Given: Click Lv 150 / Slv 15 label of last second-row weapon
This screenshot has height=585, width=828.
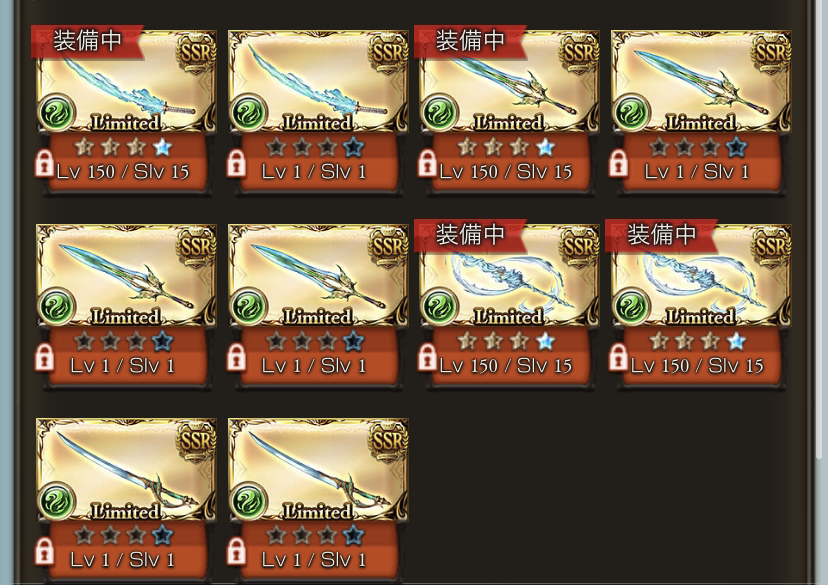Looking at the screenshot, I should 697,366.
